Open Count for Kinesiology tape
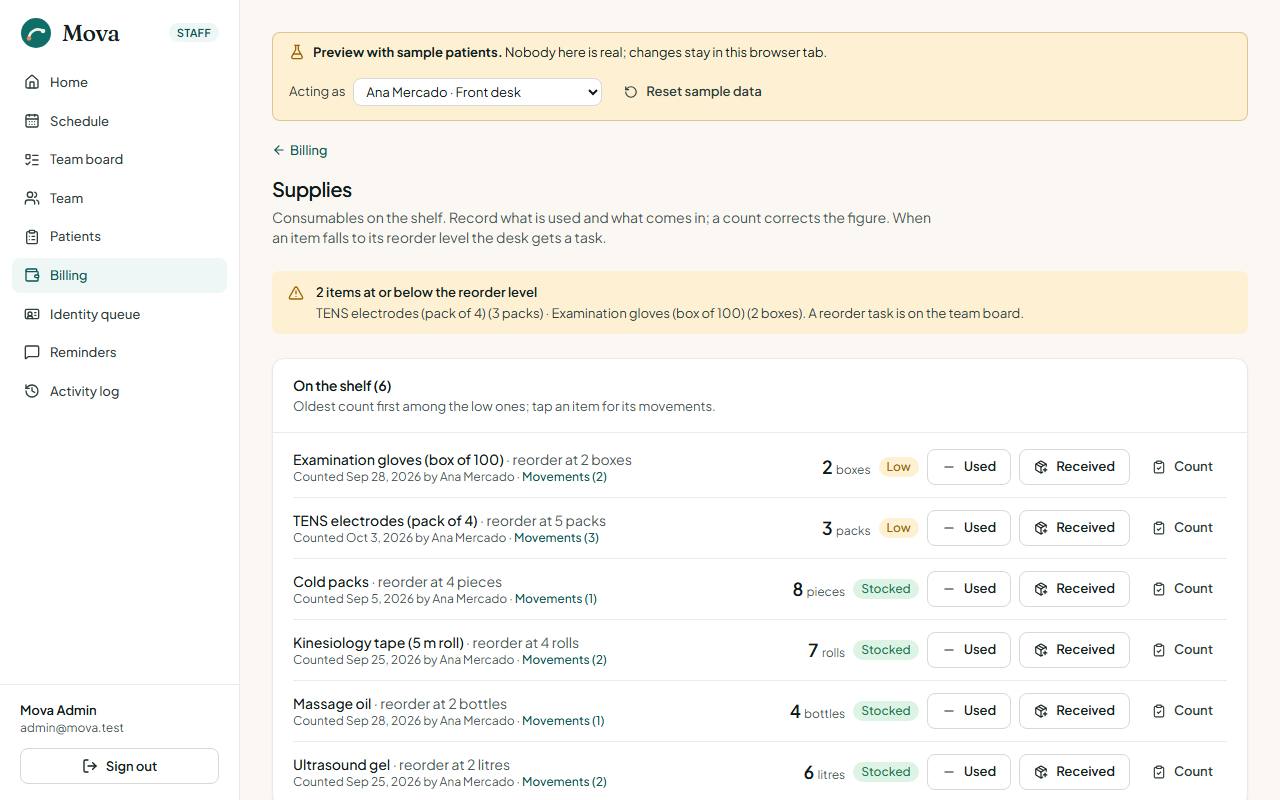 [1182, 650]
